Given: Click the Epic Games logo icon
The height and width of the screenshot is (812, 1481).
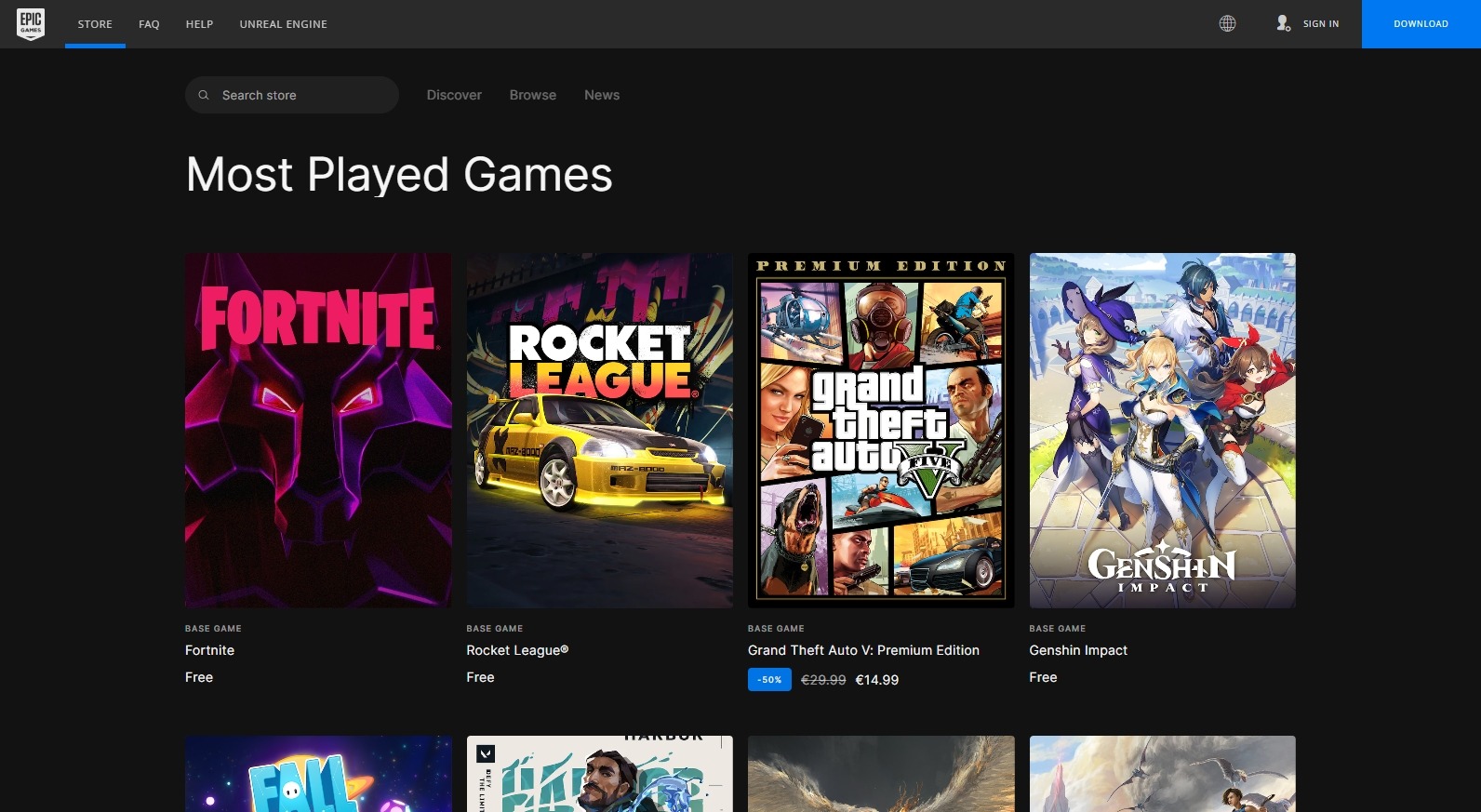Looking at the screenshot, I should (x=31, y=24).
